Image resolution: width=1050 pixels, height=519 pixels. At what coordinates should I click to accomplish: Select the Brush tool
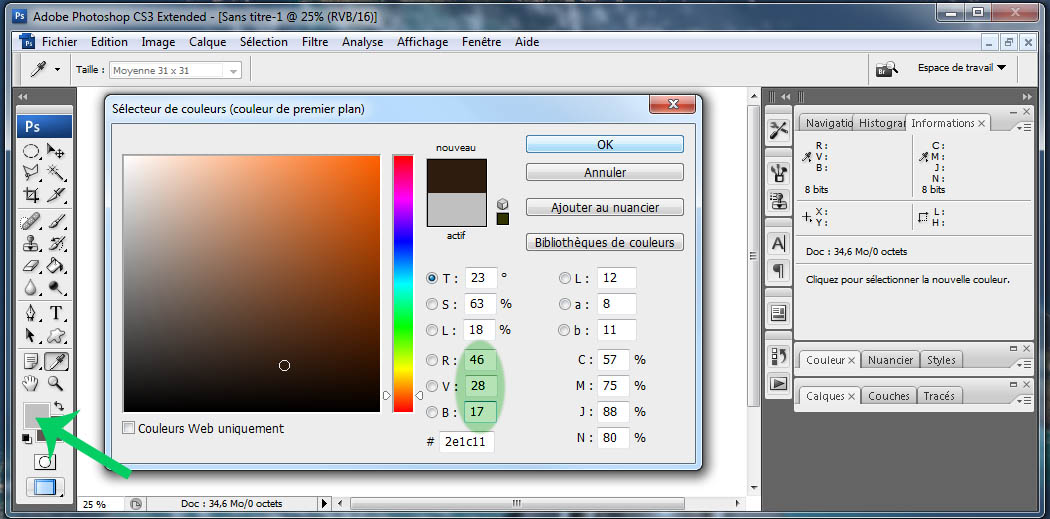[56, 220]
